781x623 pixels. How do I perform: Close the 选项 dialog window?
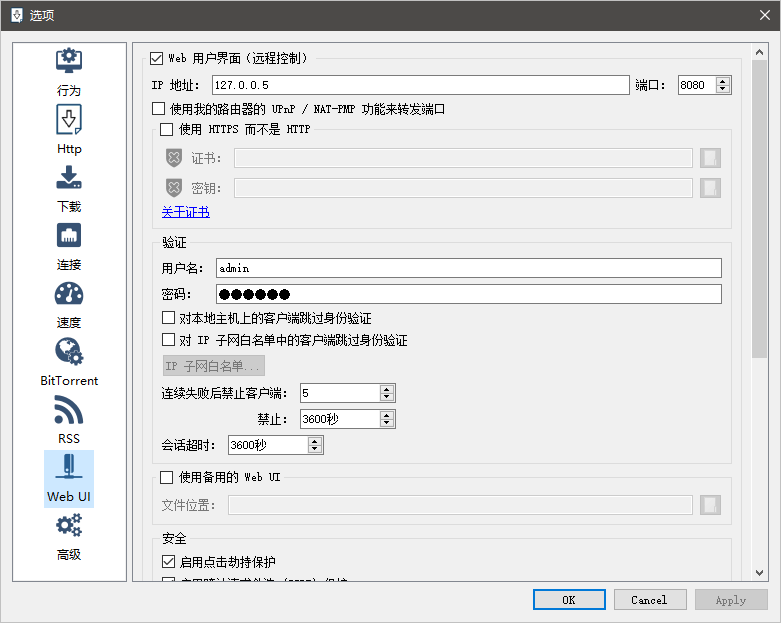point(765,15)
